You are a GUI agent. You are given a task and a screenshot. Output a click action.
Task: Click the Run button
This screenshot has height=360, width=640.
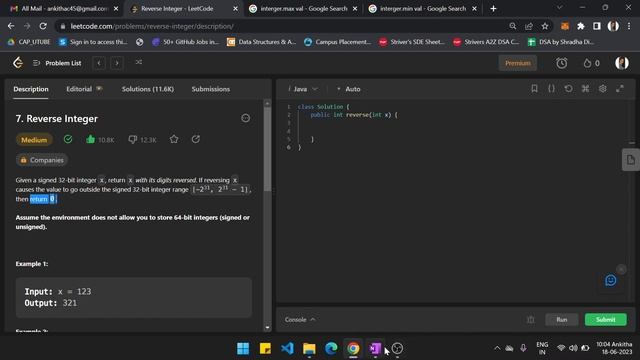point(562,320)
